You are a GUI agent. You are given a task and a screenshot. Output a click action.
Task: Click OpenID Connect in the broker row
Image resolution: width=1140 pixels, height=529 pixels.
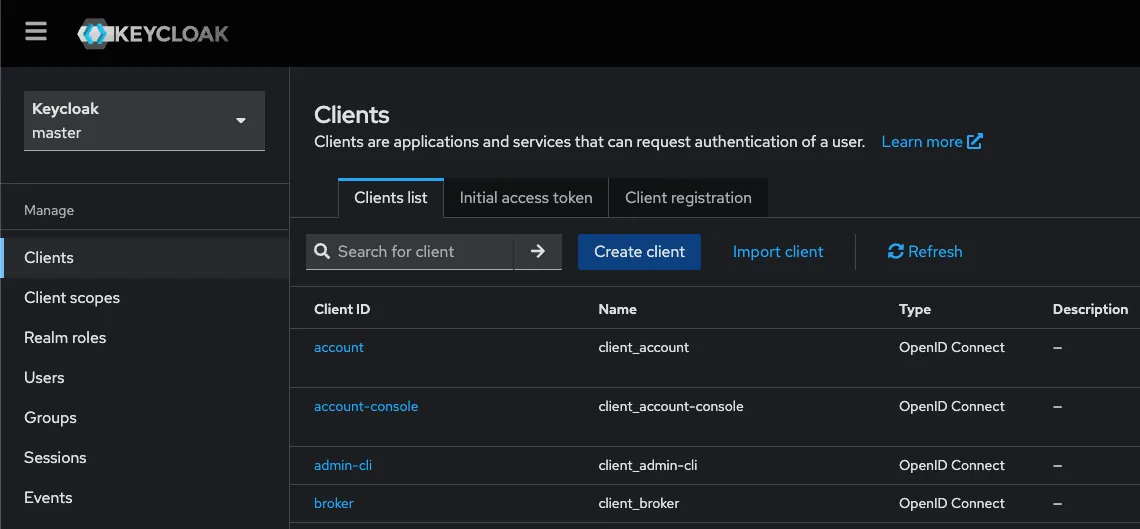coord(952,503)
